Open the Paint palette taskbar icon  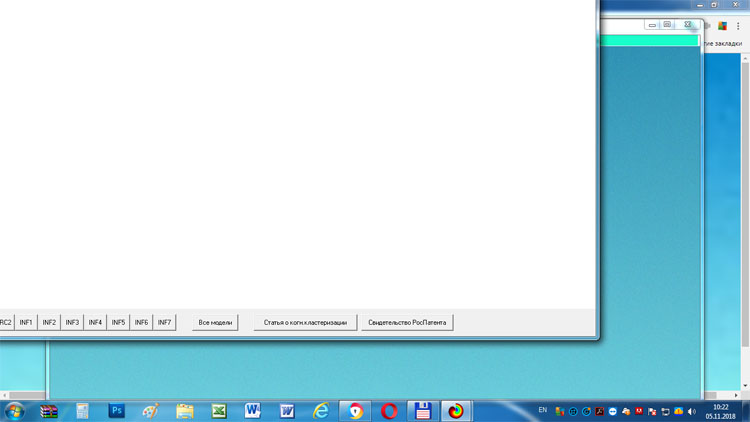151,411
